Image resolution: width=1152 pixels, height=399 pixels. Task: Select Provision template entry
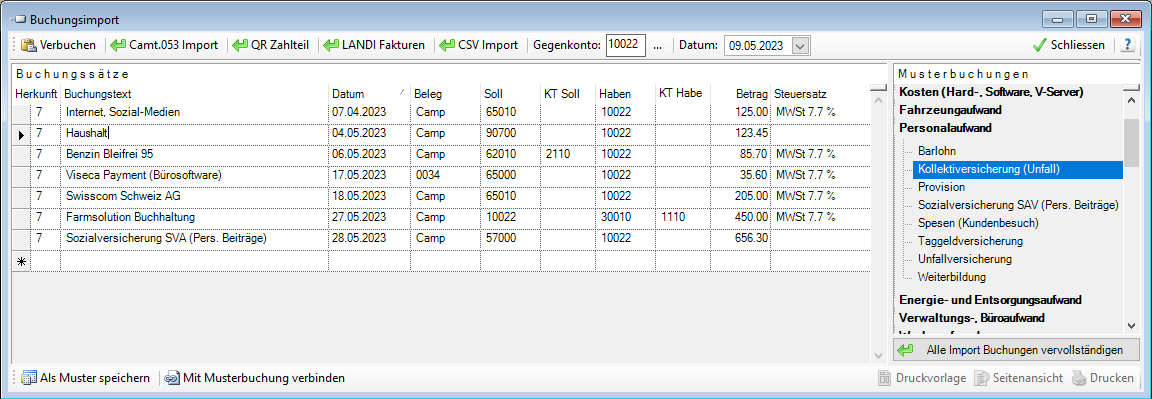coord(941,187)
